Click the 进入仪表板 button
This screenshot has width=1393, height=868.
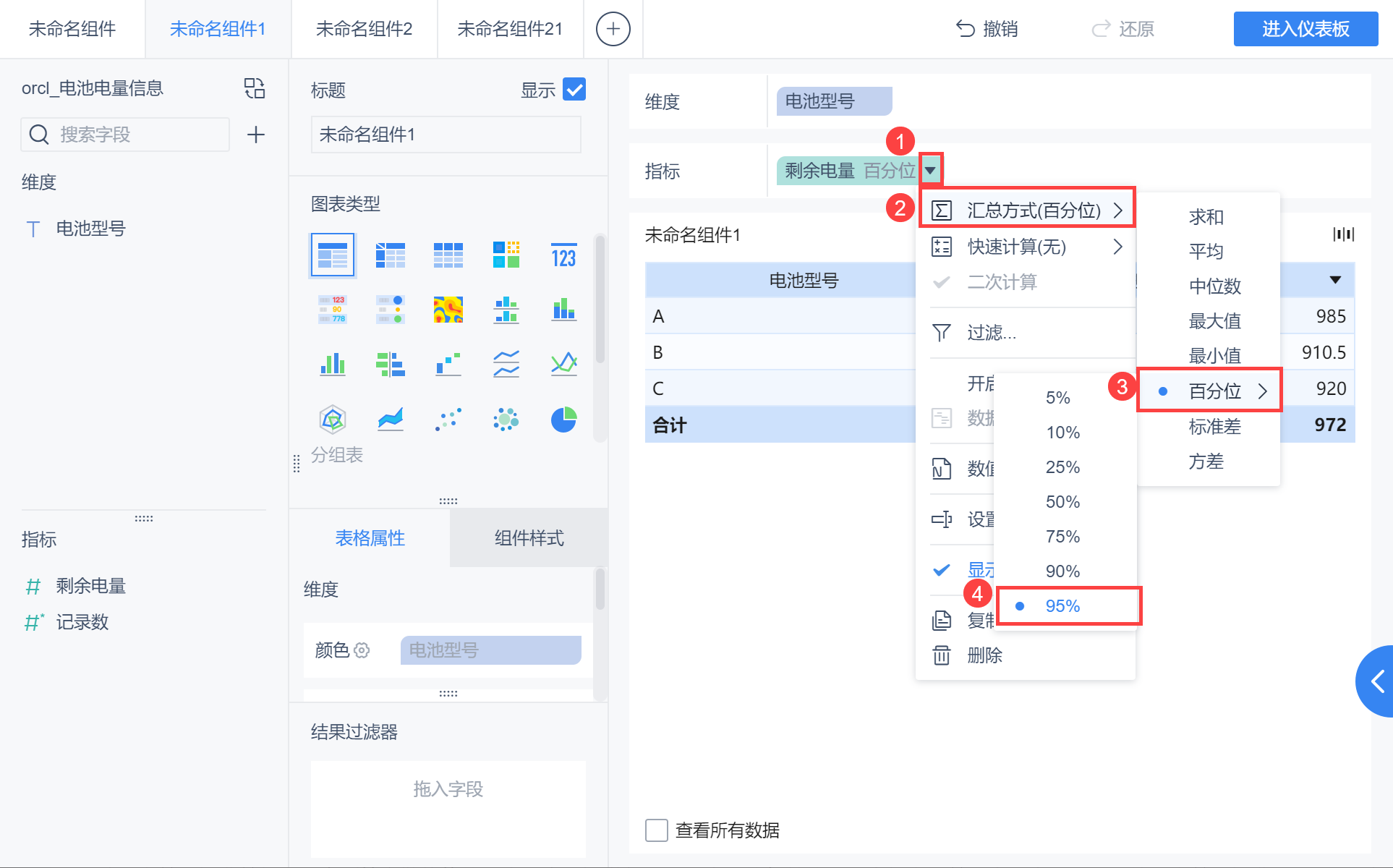coord(1305,29)
